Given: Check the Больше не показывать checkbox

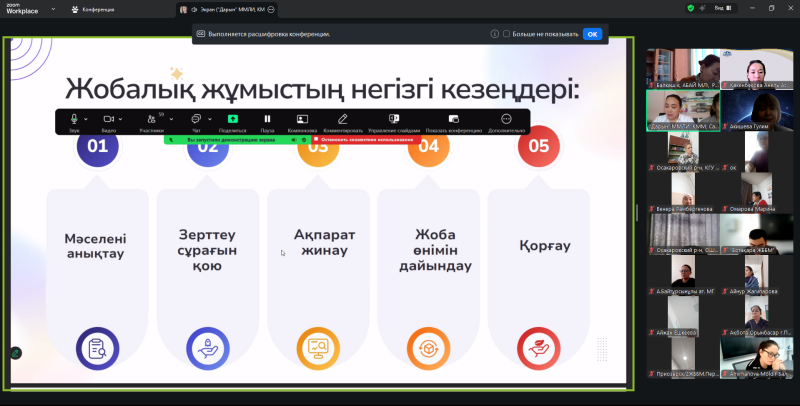Looking at the screenshot, I should tap(506, 34).
